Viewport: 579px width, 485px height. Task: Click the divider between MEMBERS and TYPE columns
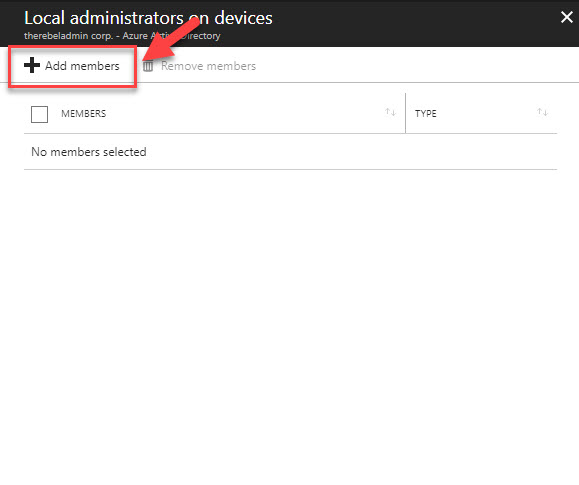[405, 113]
